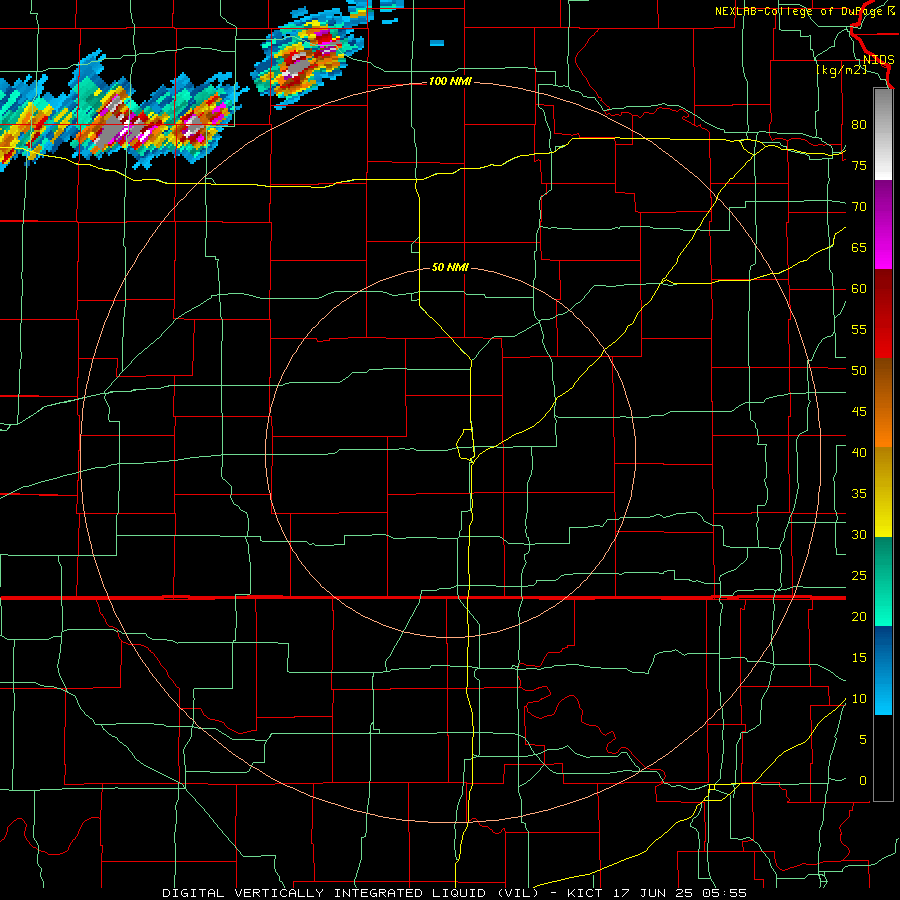Select the 50 value on the VIL scale
This screenshot has height=900, width=900.
tap(859, 370)
